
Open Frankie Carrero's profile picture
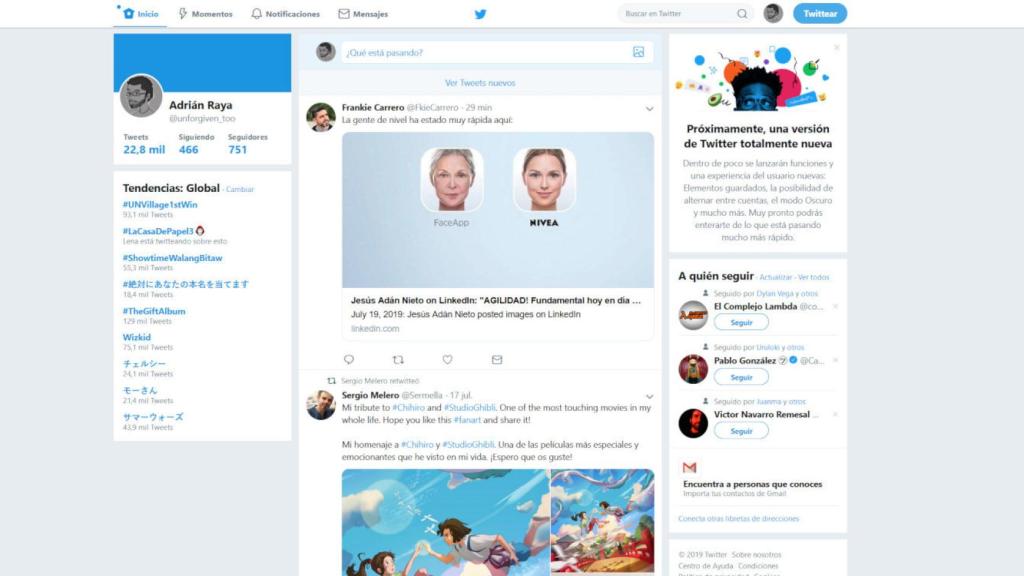(321, 117)
